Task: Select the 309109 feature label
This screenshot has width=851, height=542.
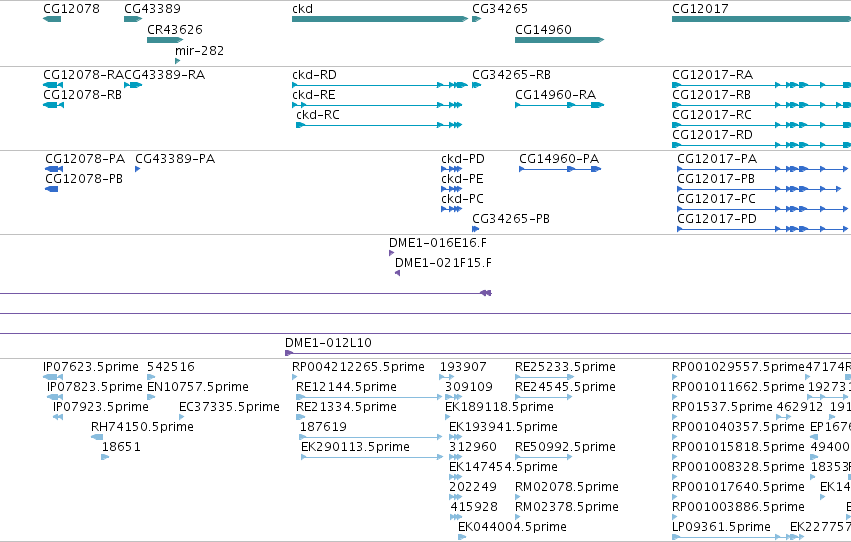Action: pos(469,387)
